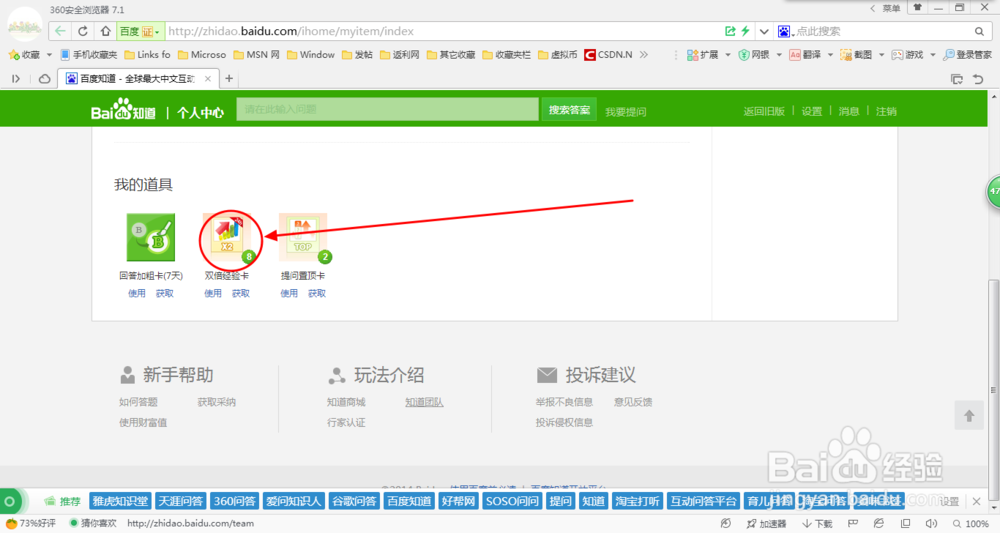Expand the 收藏 dropdown arrow

(x=49, y=55)
